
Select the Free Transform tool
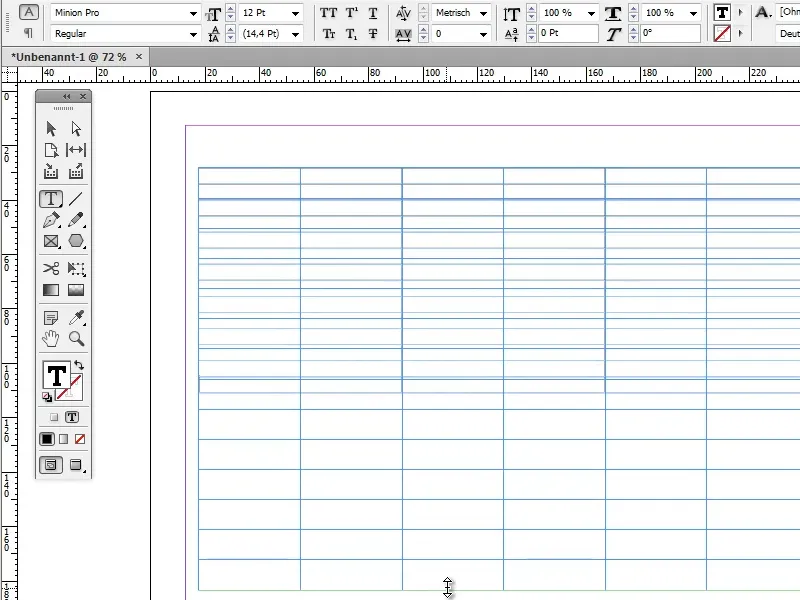tap(76, 268)
